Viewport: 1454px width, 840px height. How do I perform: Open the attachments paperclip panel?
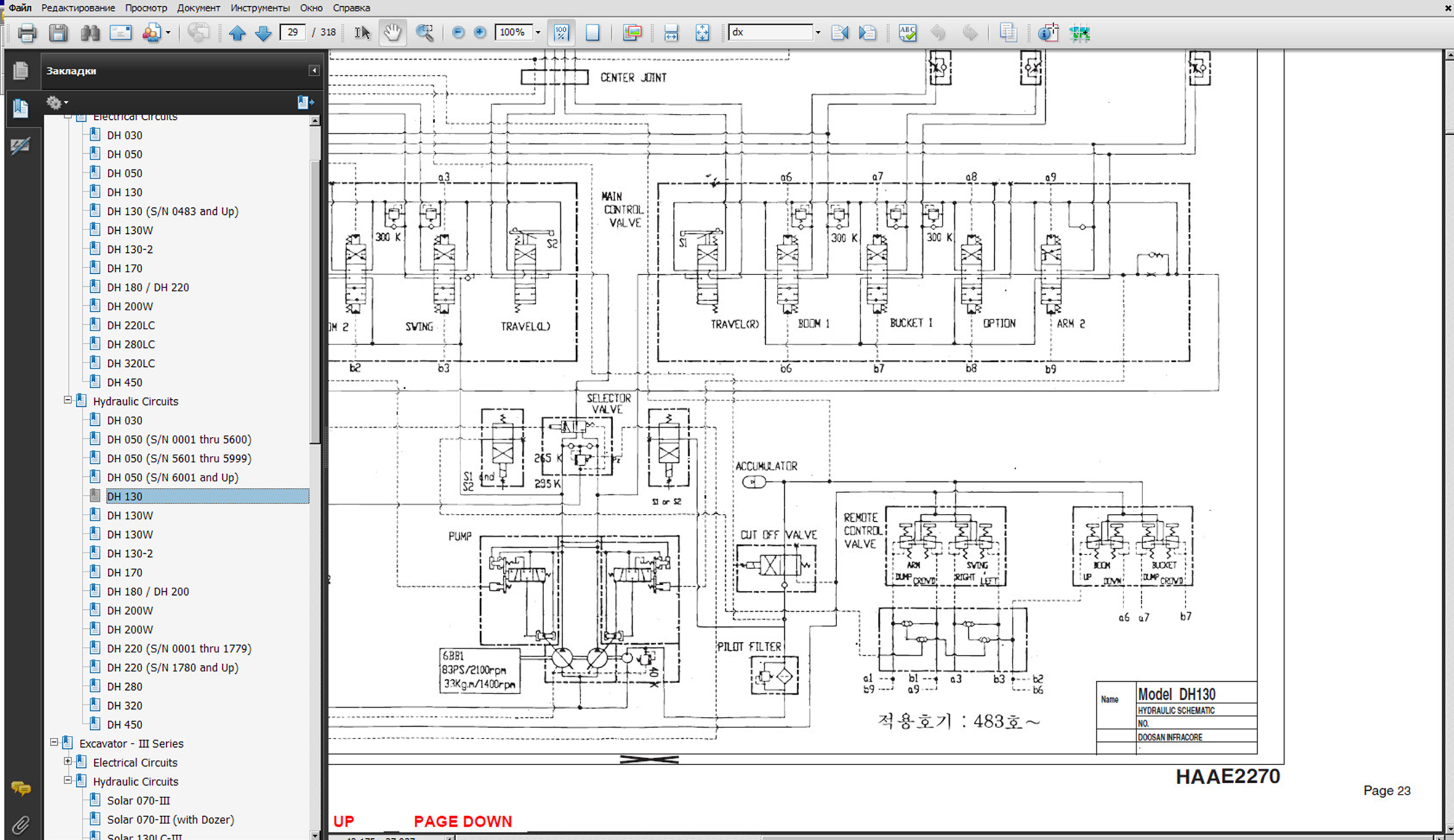(x=20, y=825)
